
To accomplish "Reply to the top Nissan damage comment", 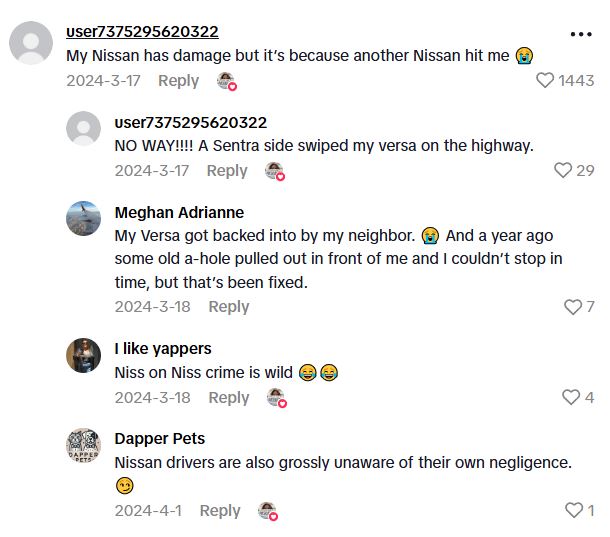I will (178, 80).
